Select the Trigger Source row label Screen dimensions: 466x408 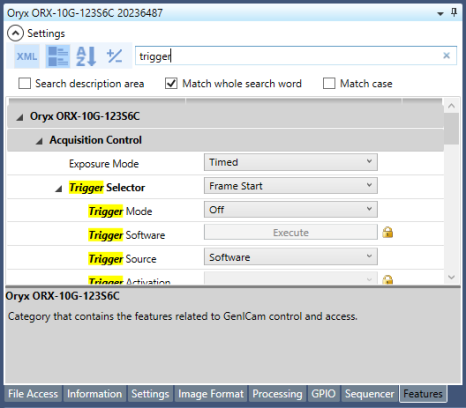122,259
